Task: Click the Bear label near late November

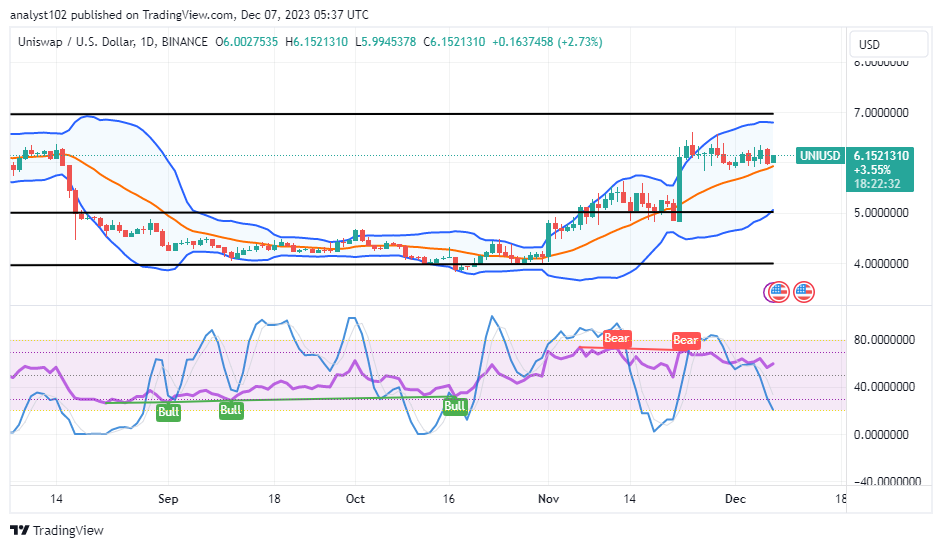Action: [x=685, y=340]
